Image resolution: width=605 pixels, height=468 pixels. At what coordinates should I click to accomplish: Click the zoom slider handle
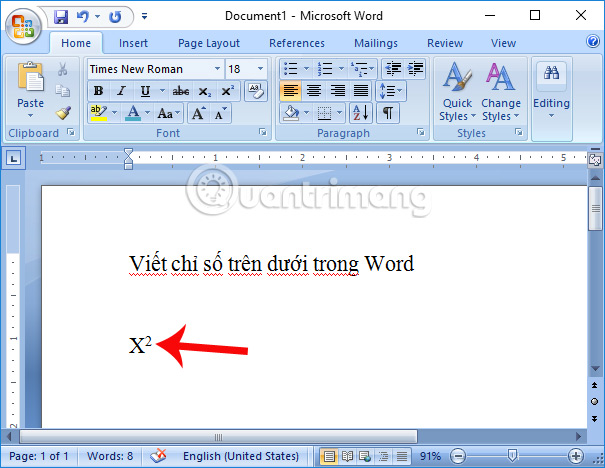coord(512,456)
